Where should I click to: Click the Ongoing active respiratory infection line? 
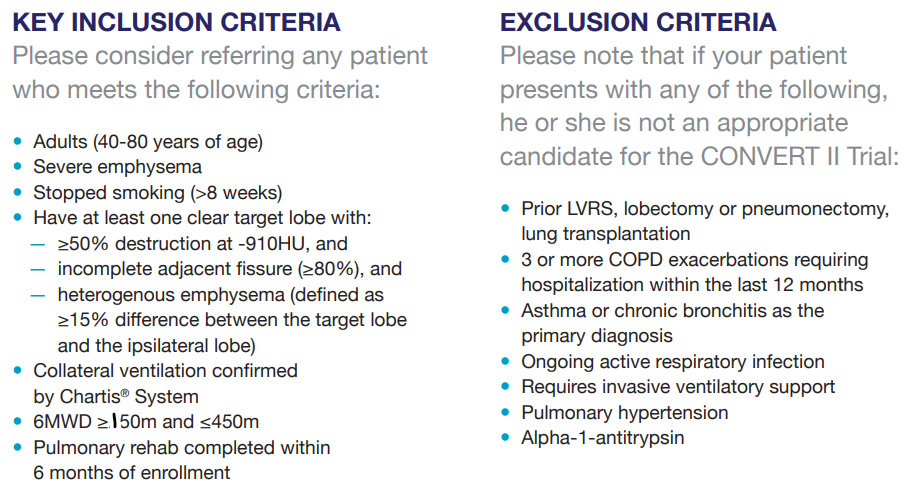(x=672, y=361)
